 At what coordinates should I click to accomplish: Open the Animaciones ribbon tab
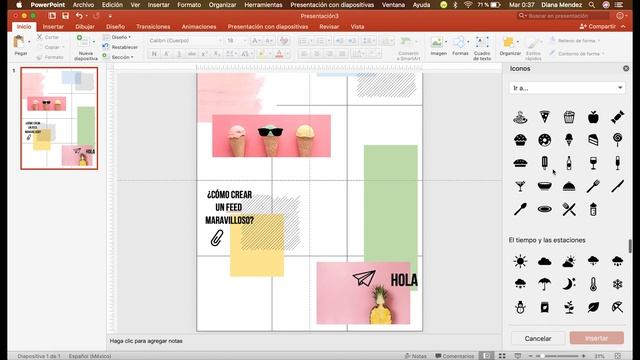coord(199,27)
